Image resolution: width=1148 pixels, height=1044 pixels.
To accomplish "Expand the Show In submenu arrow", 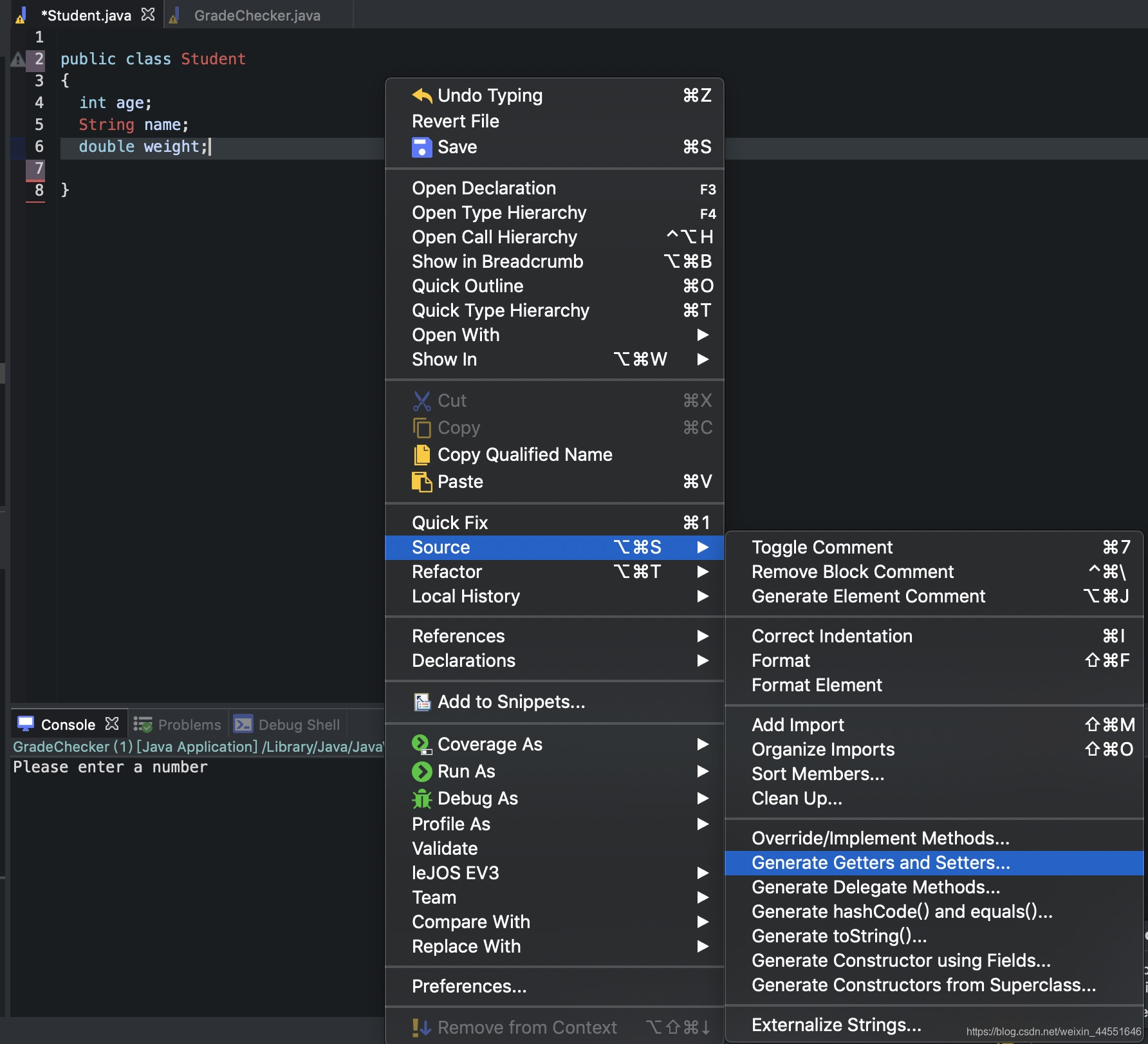I will pos(703,360).
